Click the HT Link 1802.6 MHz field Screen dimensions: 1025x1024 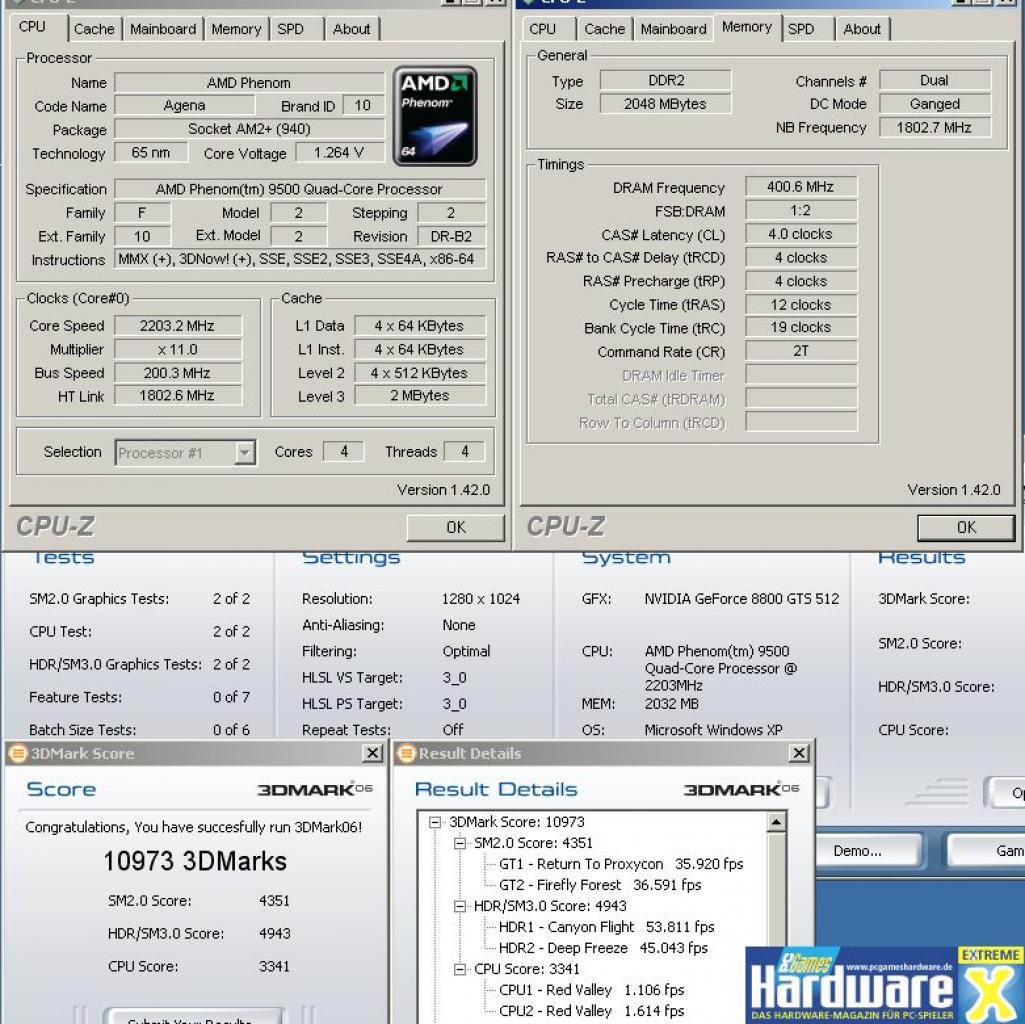tap(178, 396)
